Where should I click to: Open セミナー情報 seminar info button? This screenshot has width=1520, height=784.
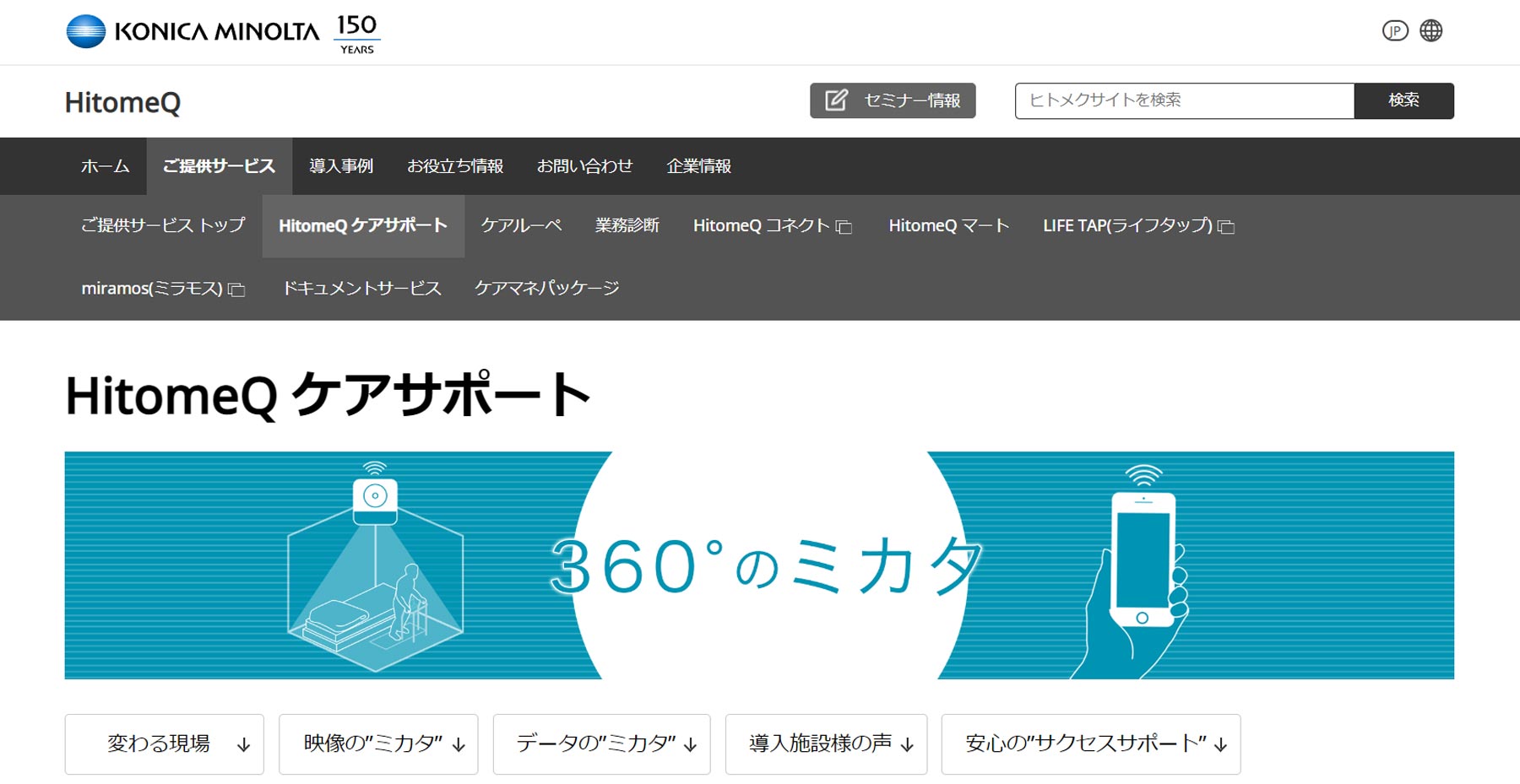pos(893,100)
